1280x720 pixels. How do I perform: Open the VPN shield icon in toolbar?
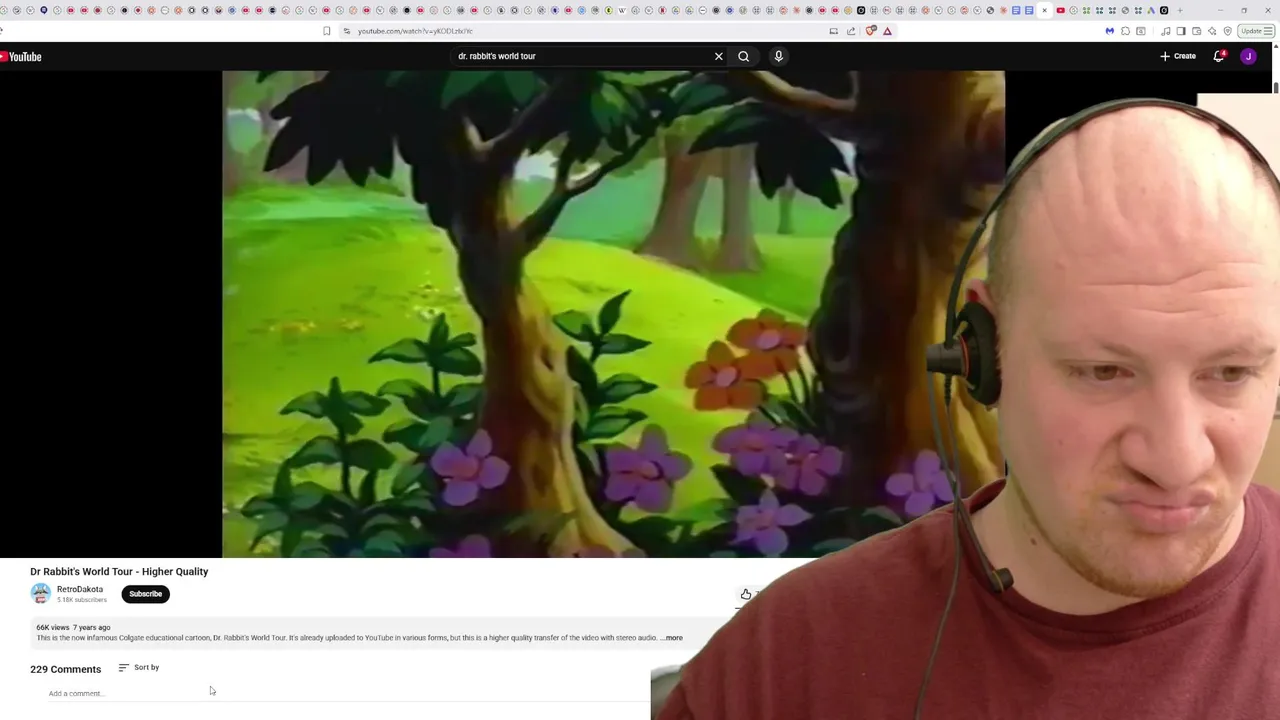[x=1227, y=31]
